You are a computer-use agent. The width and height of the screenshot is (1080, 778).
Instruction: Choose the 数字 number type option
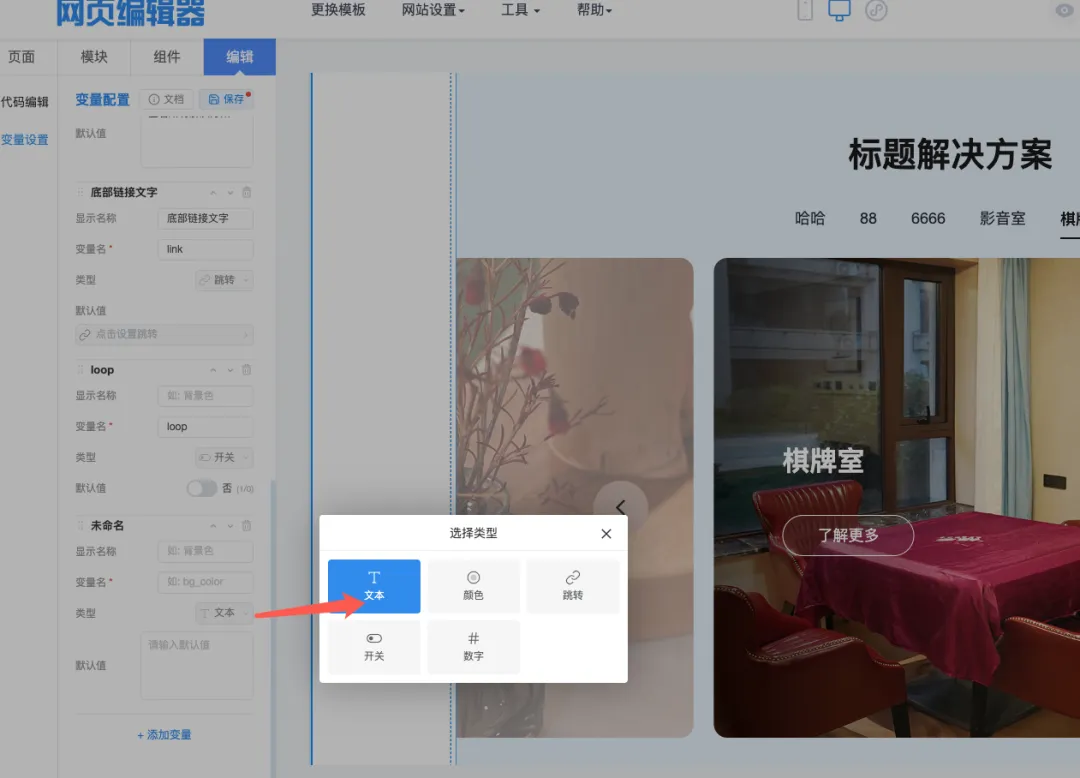[x=473, y=647]
